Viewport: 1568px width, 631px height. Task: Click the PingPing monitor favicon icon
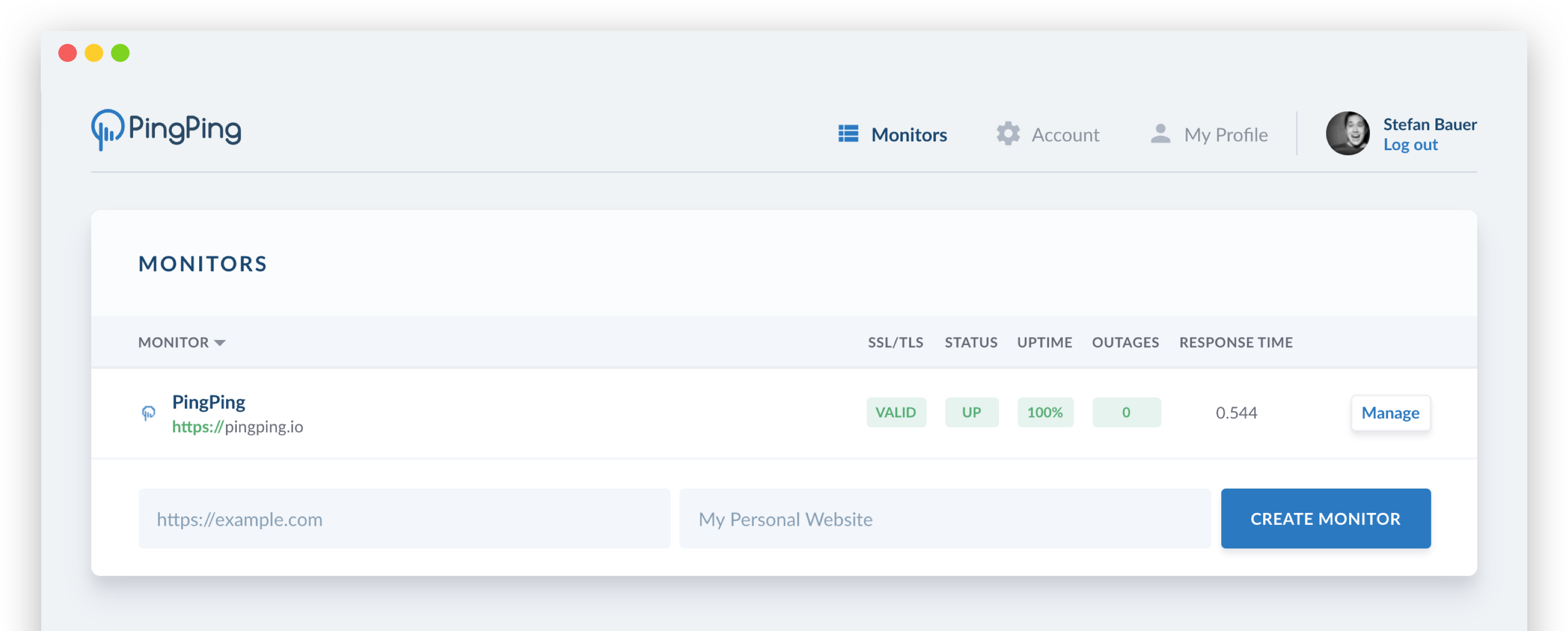(149, 414)
